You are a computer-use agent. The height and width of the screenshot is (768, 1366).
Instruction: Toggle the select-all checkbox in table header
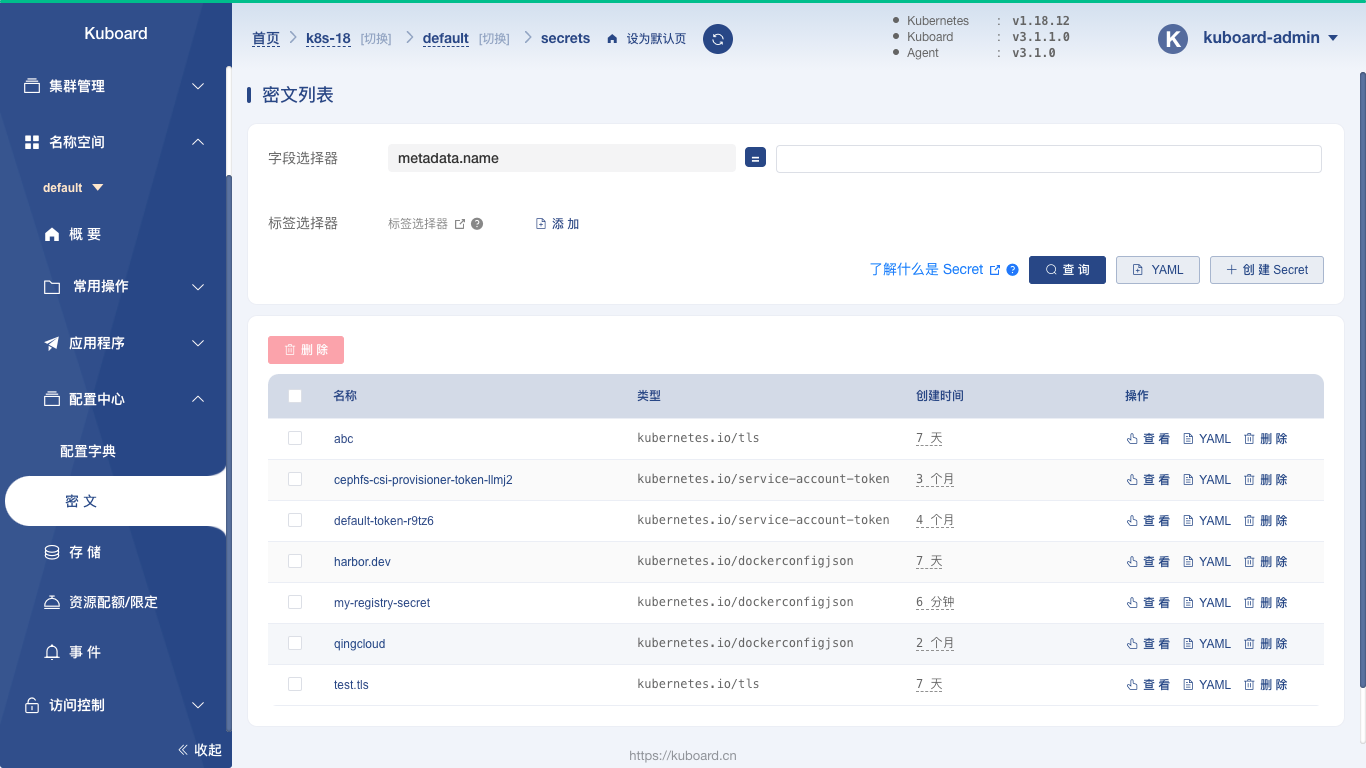[295, 396]
